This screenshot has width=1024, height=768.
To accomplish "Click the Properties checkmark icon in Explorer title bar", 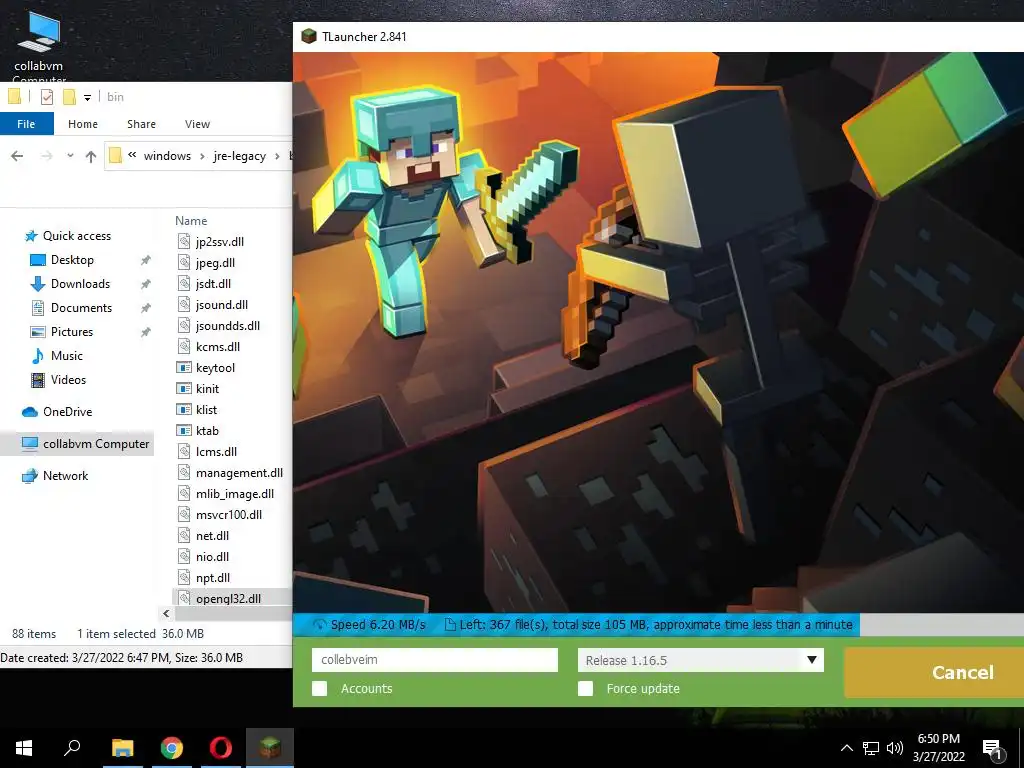I will [x=47, y=97].
